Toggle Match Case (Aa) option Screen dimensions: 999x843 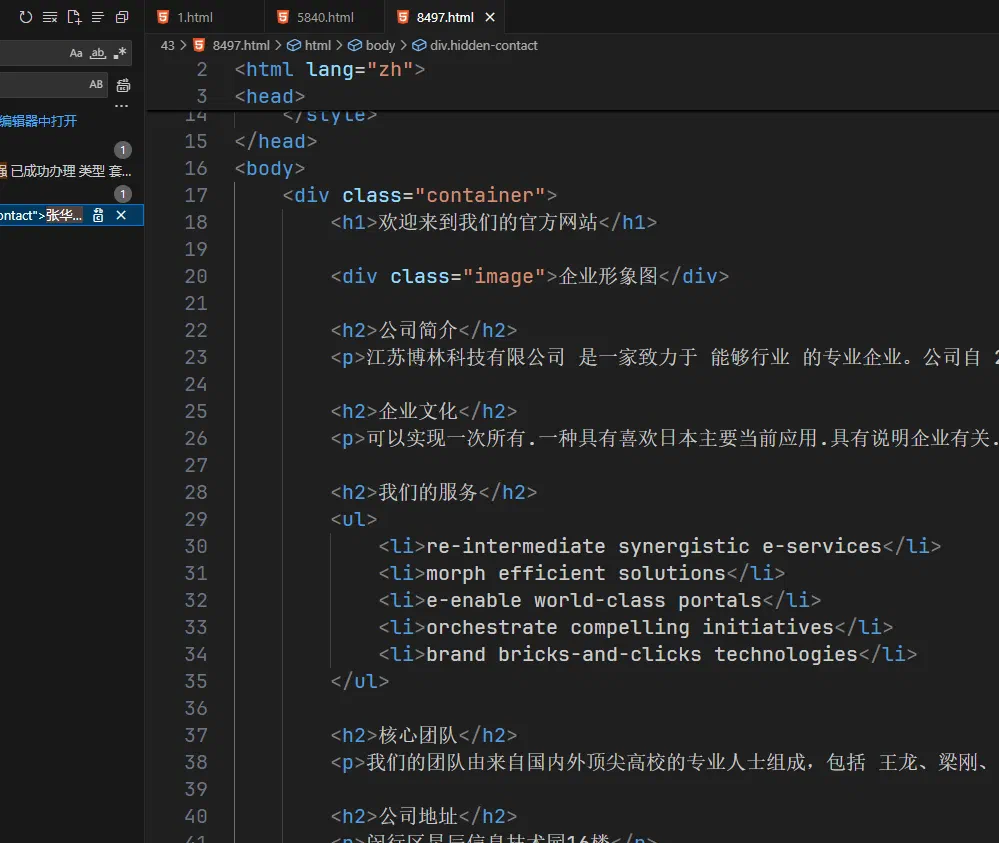pos(76,53)
